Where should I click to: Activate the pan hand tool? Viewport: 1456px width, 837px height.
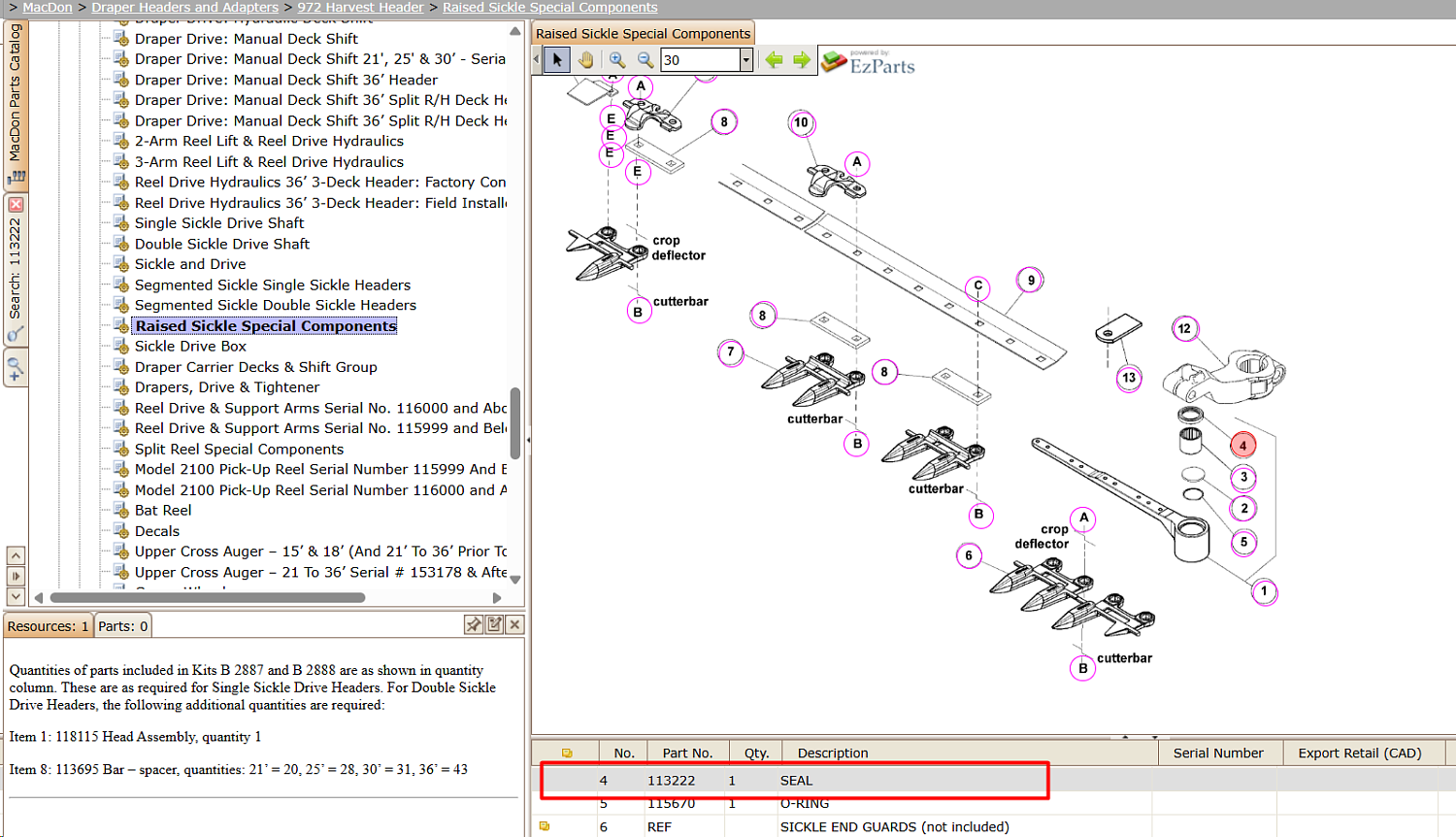tap(586, 60)
